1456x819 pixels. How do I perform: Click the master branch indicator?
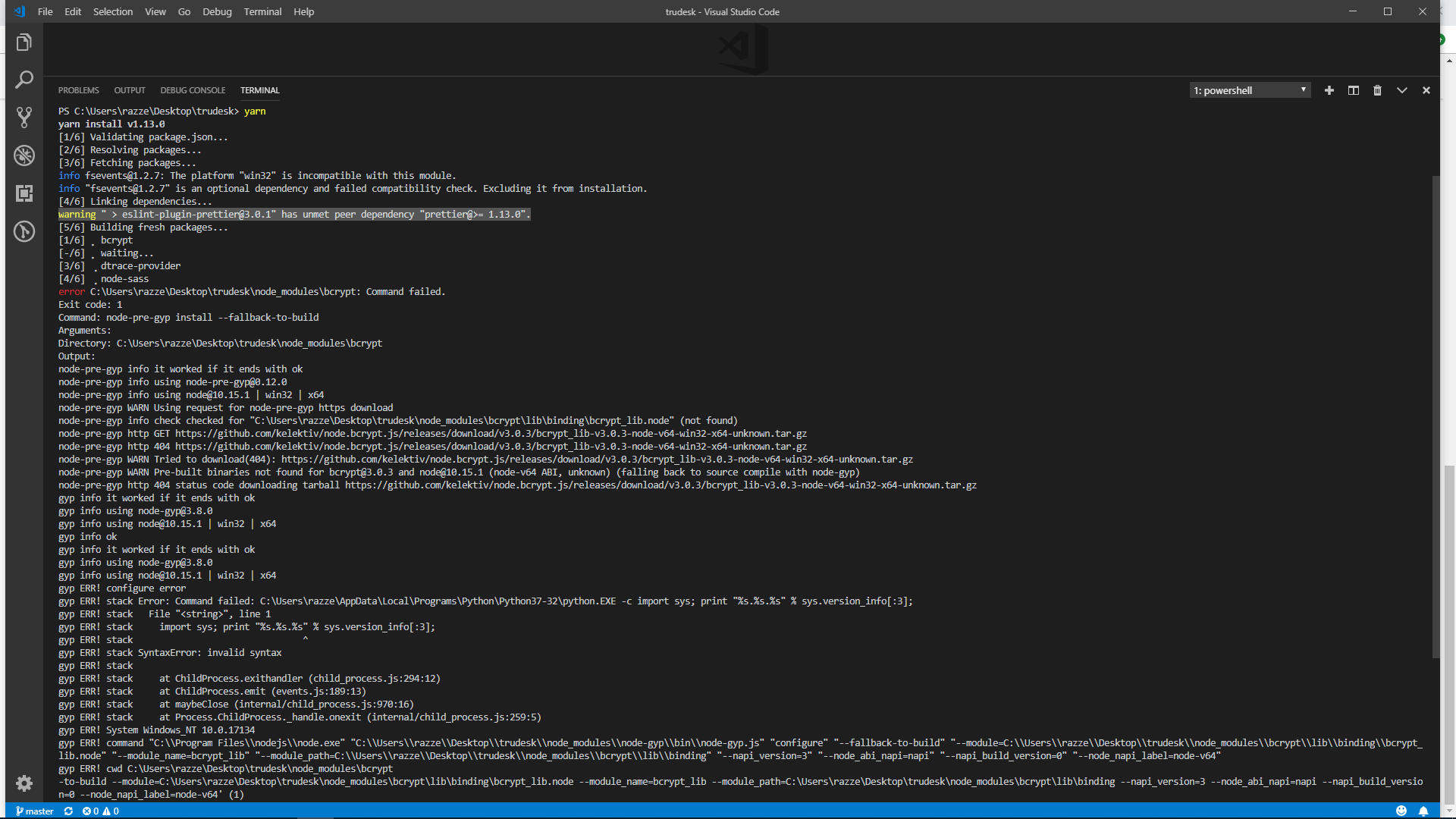point(33,811)
